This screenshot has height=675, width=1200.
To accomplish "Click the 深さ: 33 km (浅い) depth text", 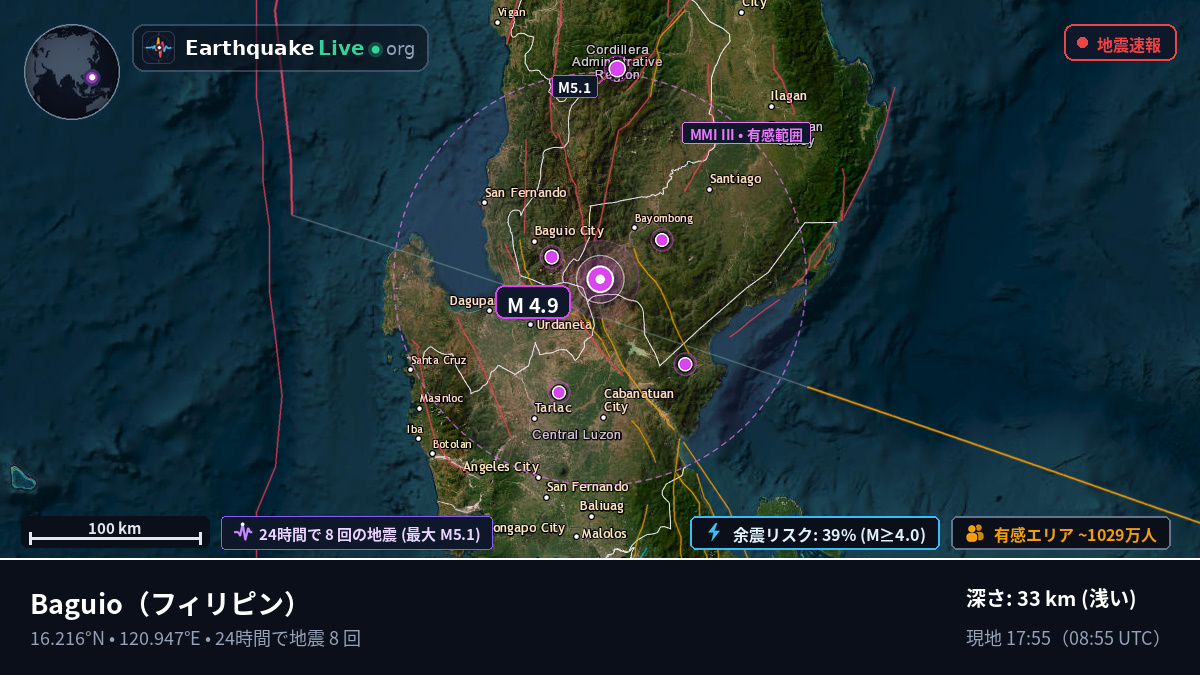I will pos(1051,599).
